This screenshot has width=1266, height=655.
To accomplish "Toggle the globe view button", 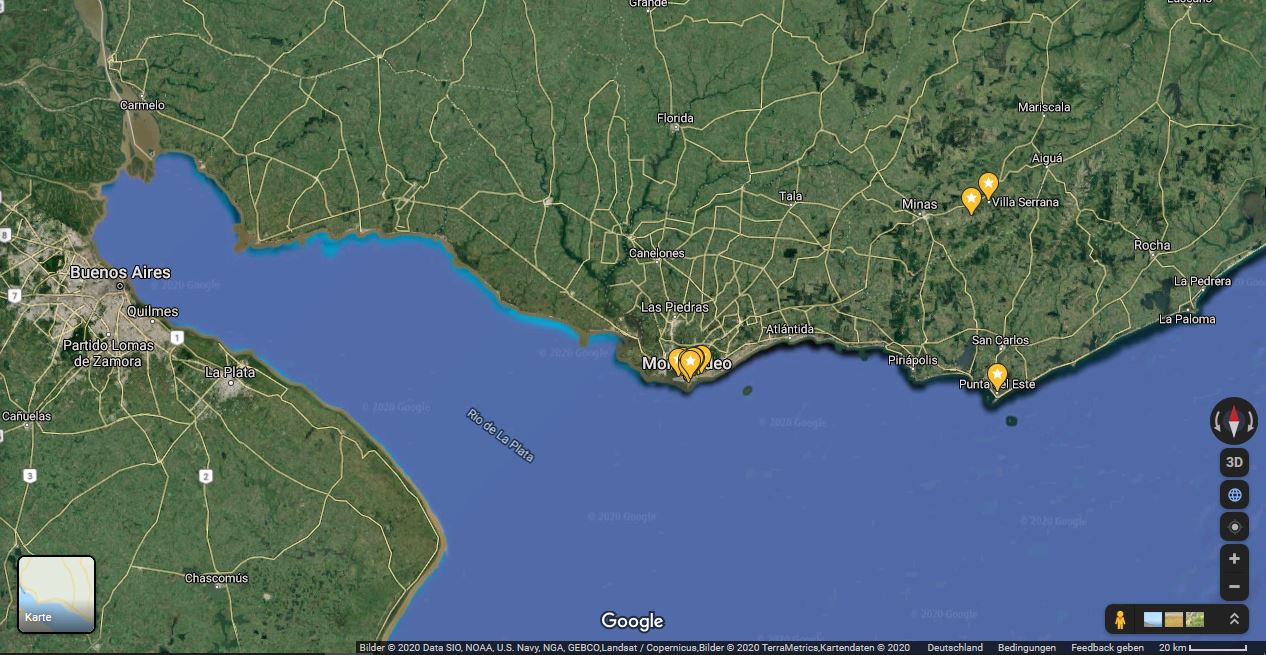I will [x=1234, y=495].
